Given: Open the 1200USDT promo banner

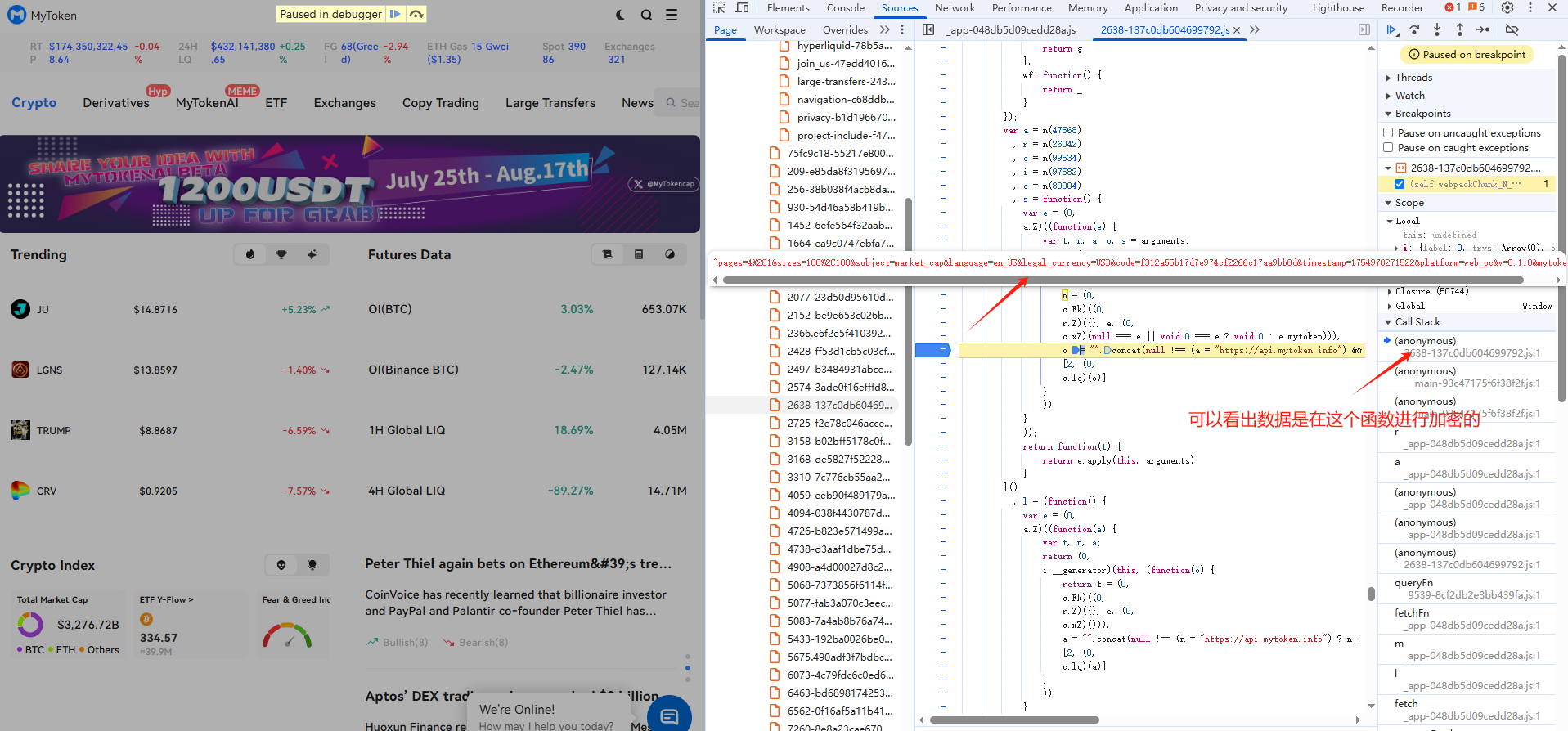Looking at the screenshot, I should click(x=350, y=184).
